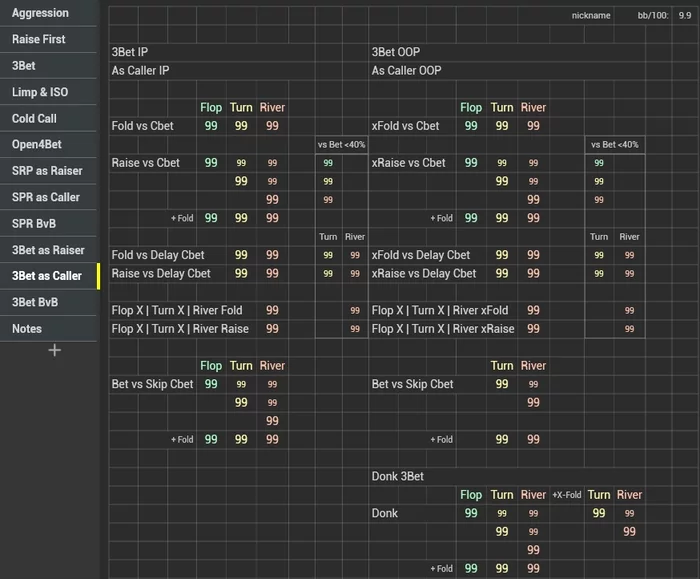This screenshot has height=579, width=700.
Task: Select the 3Bet sidebar tab
Action: 24,65
